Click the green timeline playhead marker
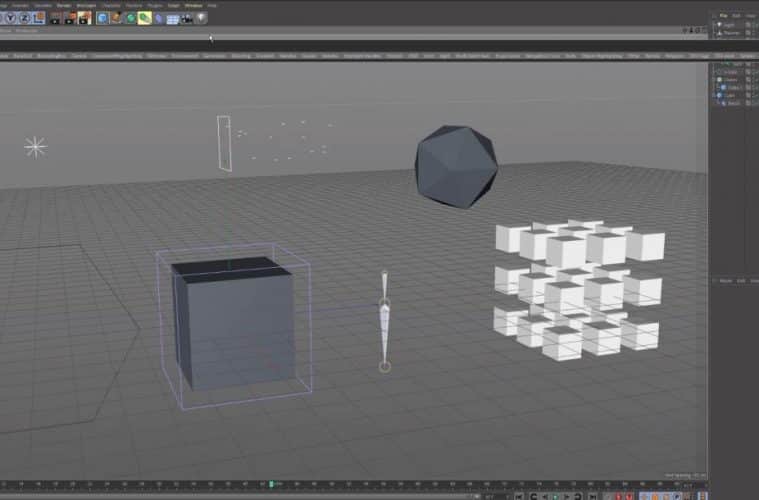Viewport: 759px width, 500px height. coord(271,484)
